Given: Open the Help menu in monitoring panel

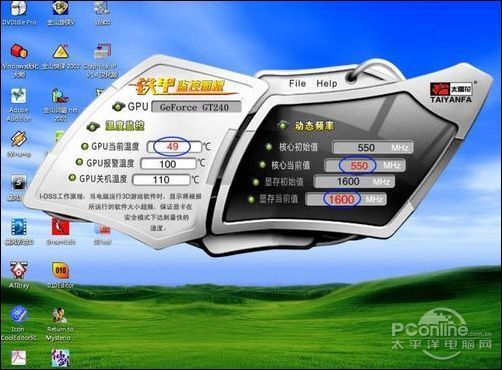Looking at the screenshot, I should pyautogui.click(x=327, y=83).
